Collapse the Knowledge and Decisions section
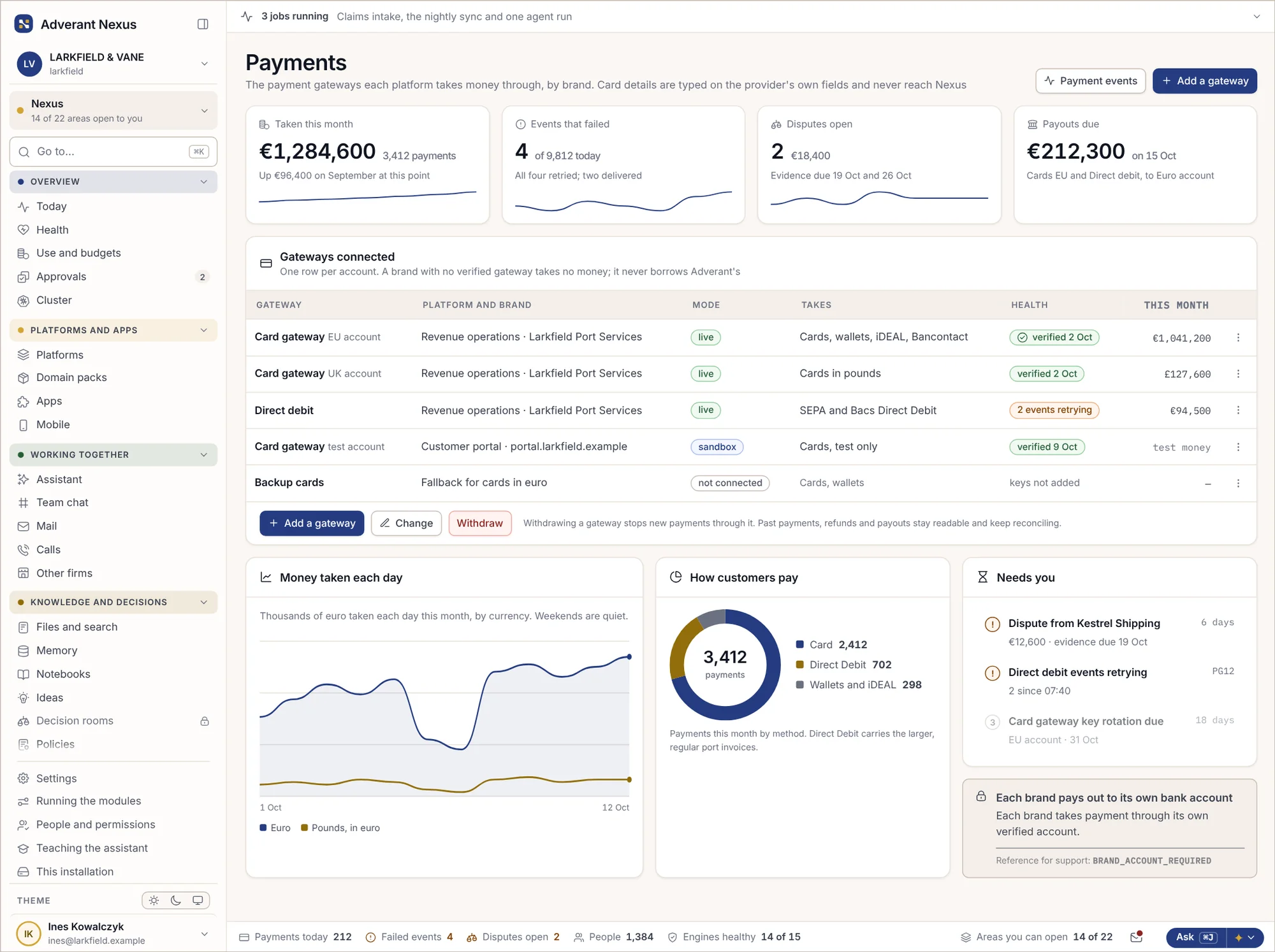Viewport: 1275px width, 952px height. [x=113, y=602]
